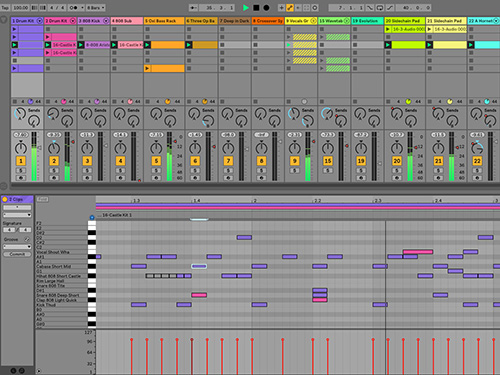Select the Kick Thud drum lane label
The image size is (500, 375).
46,305
